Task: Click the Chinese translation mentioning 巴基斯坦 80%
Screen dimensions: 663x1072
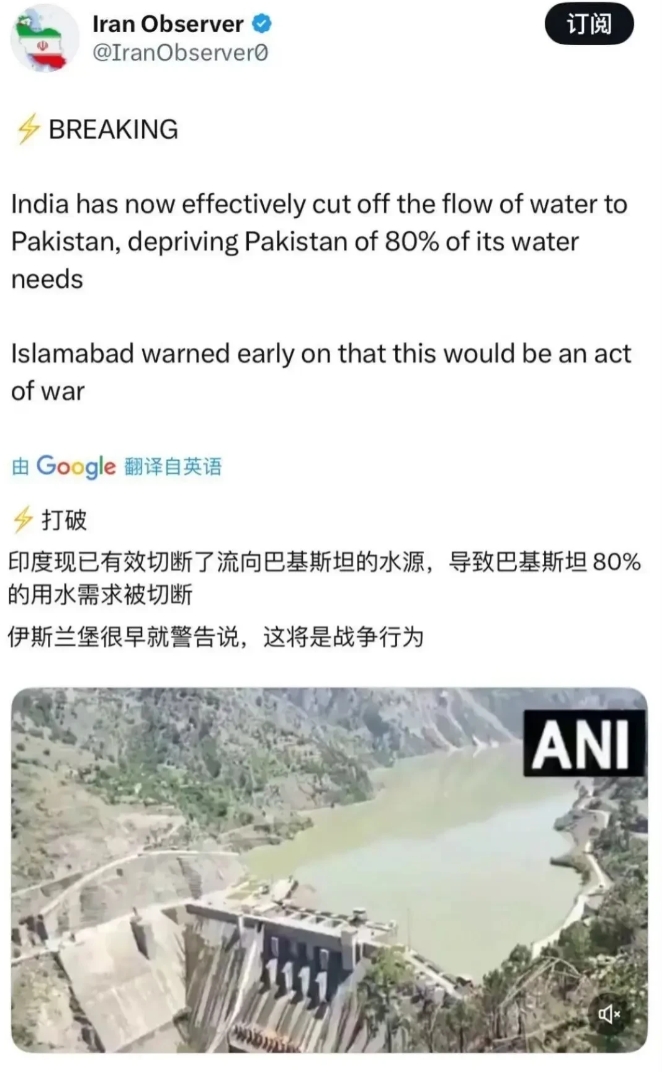Action: [325, 578]
